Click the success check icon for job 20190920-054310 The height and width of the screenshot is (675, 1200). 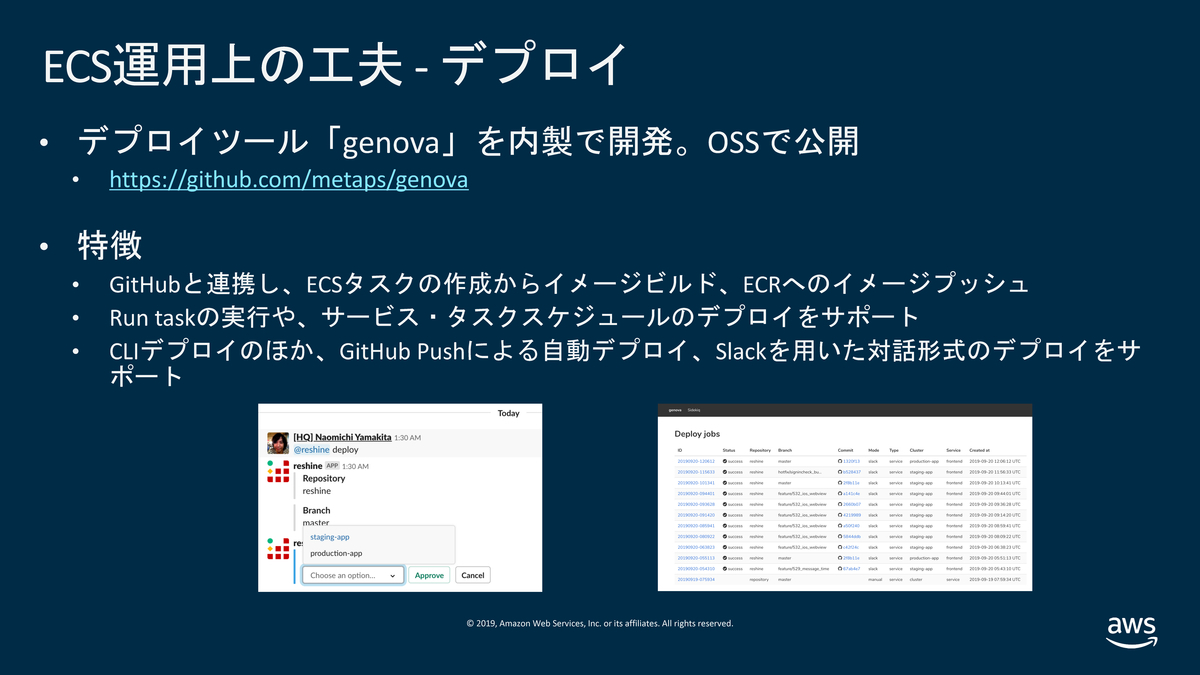click(x=725, y=569)
